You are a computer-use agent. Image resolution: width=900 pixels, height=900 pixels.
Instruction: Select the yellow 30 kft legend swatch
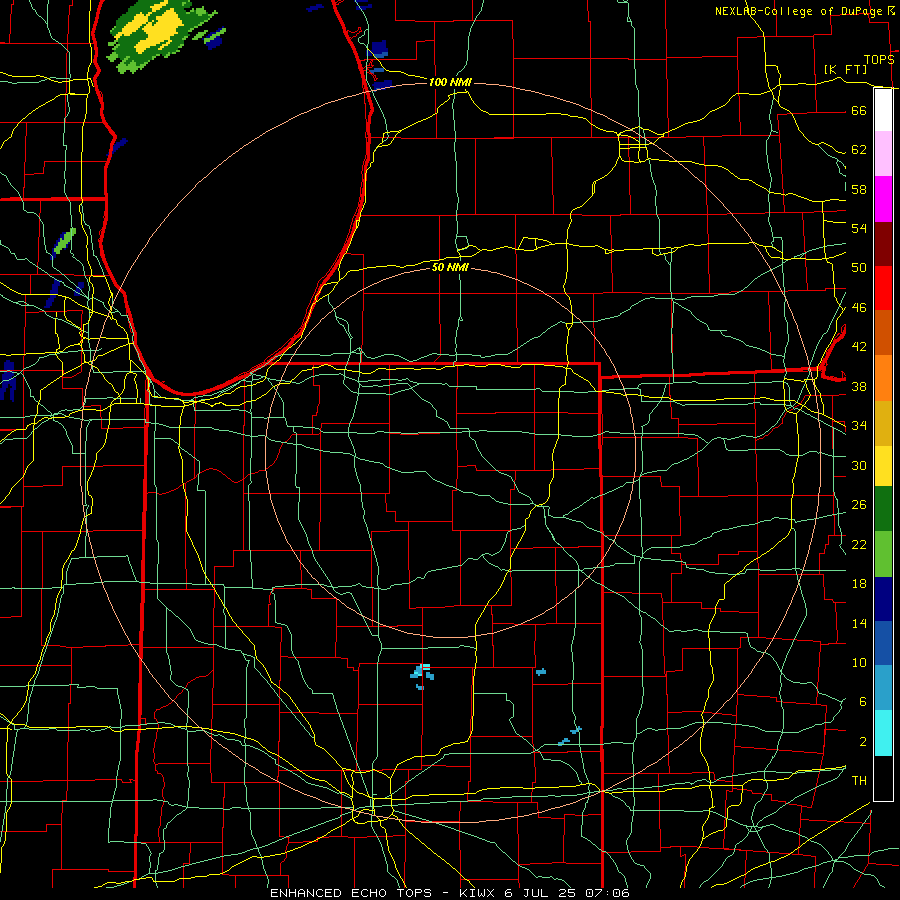coord(883,465)
